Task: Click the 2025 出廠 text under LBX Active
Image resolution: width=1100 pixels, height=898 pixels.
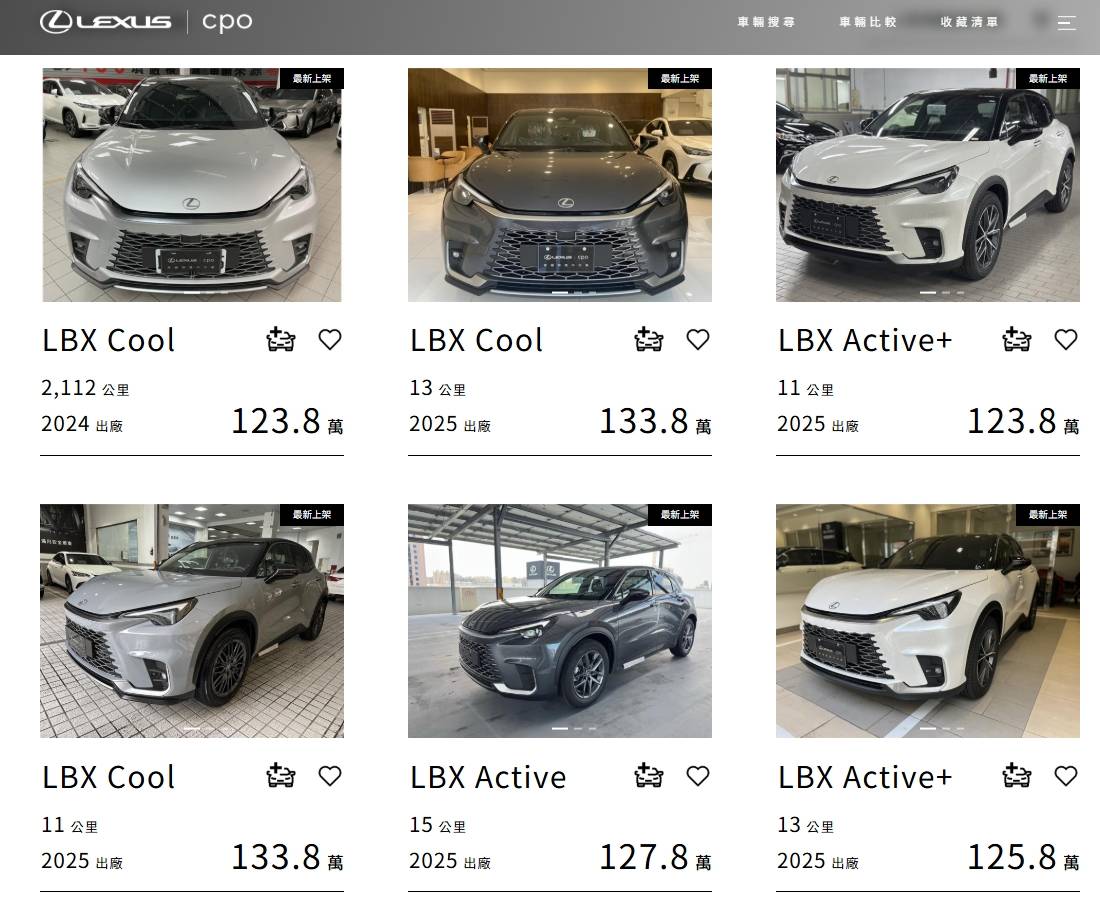Action: 450,862
